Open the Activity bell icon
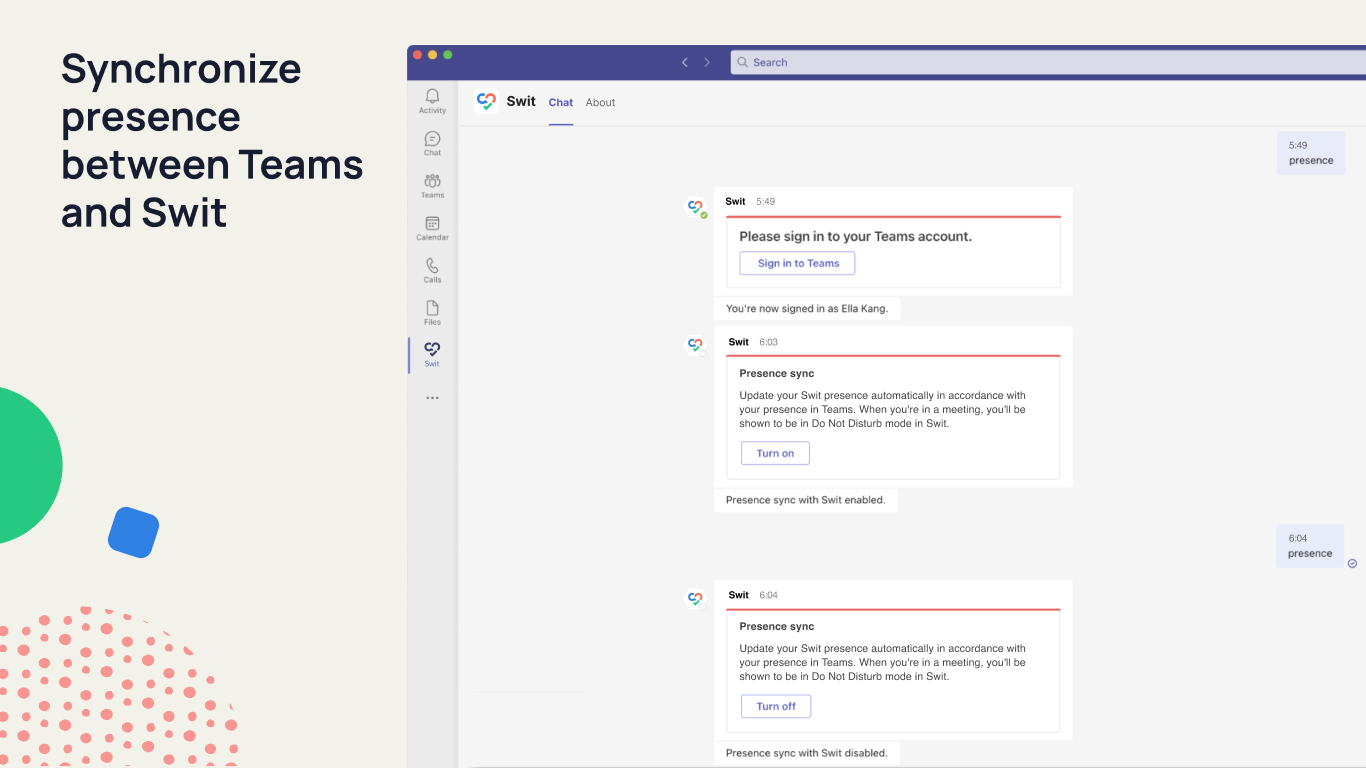 click(432, 100)
